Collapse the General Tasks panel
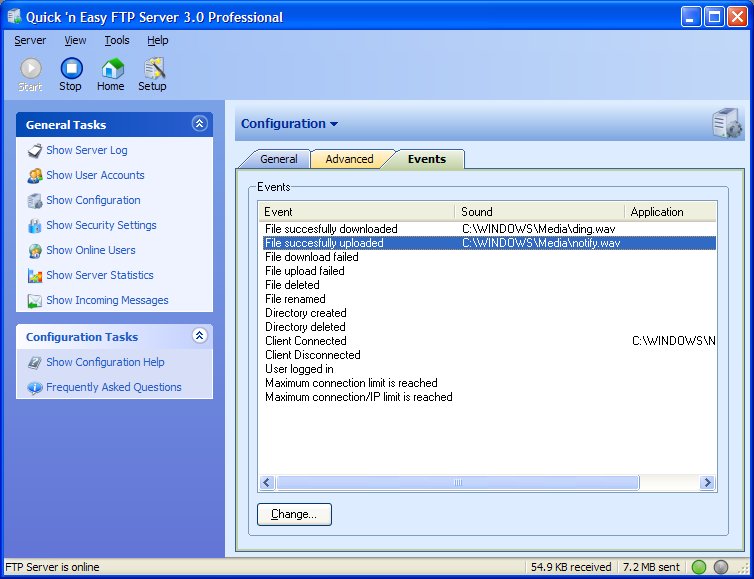The image size is (754, 579). pos(200,124)
